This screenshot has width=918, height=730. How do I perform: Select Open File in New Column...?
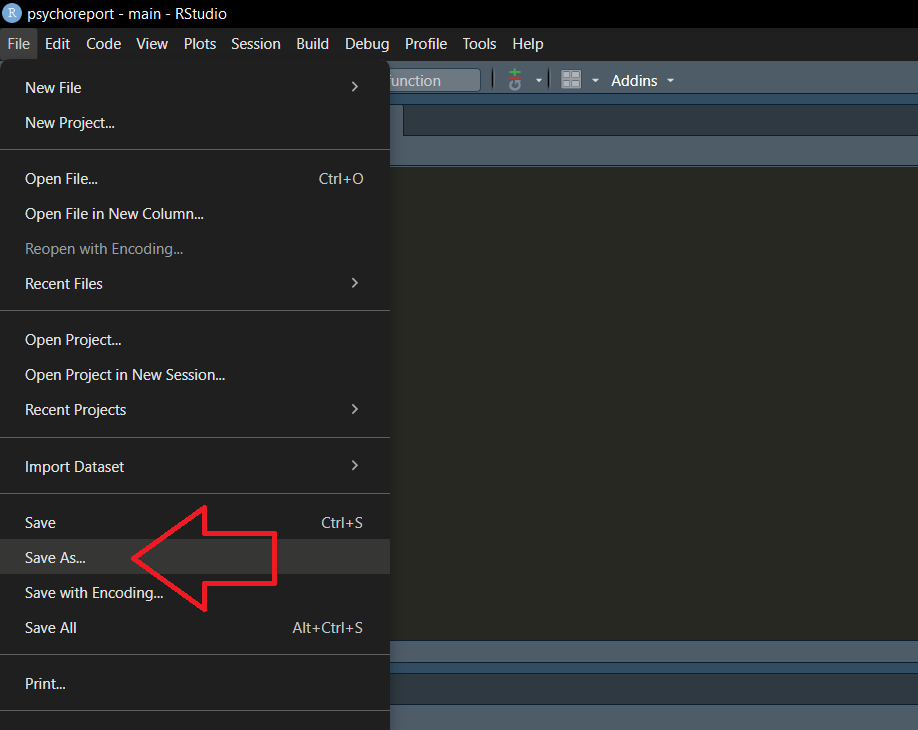coord(114,214)
